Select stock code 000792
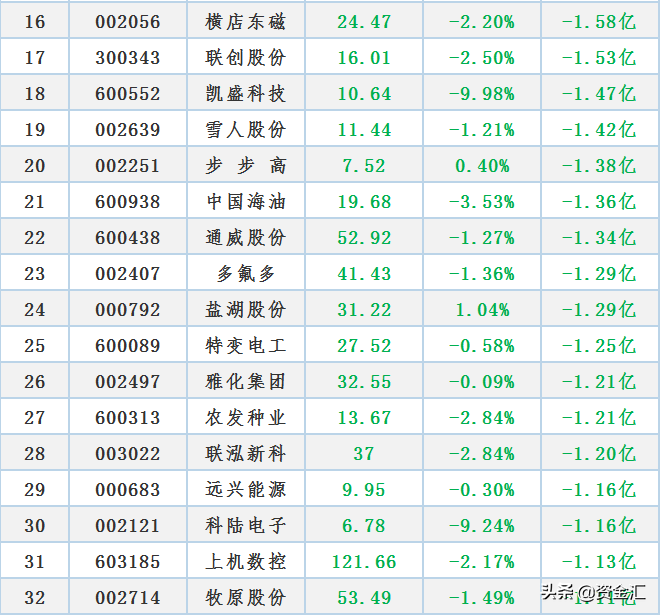Screen dimensions: 660x615 (128, 310)
